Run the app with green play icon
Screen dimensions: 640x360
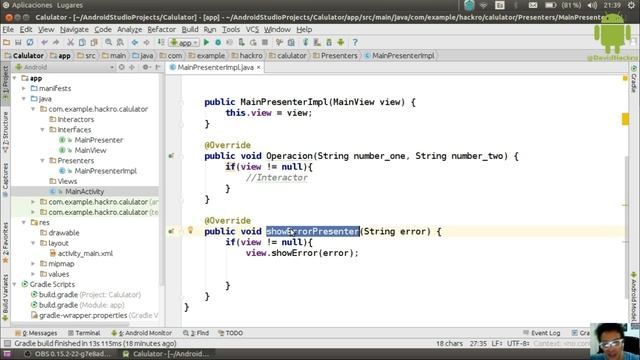[x=206, y=42]
